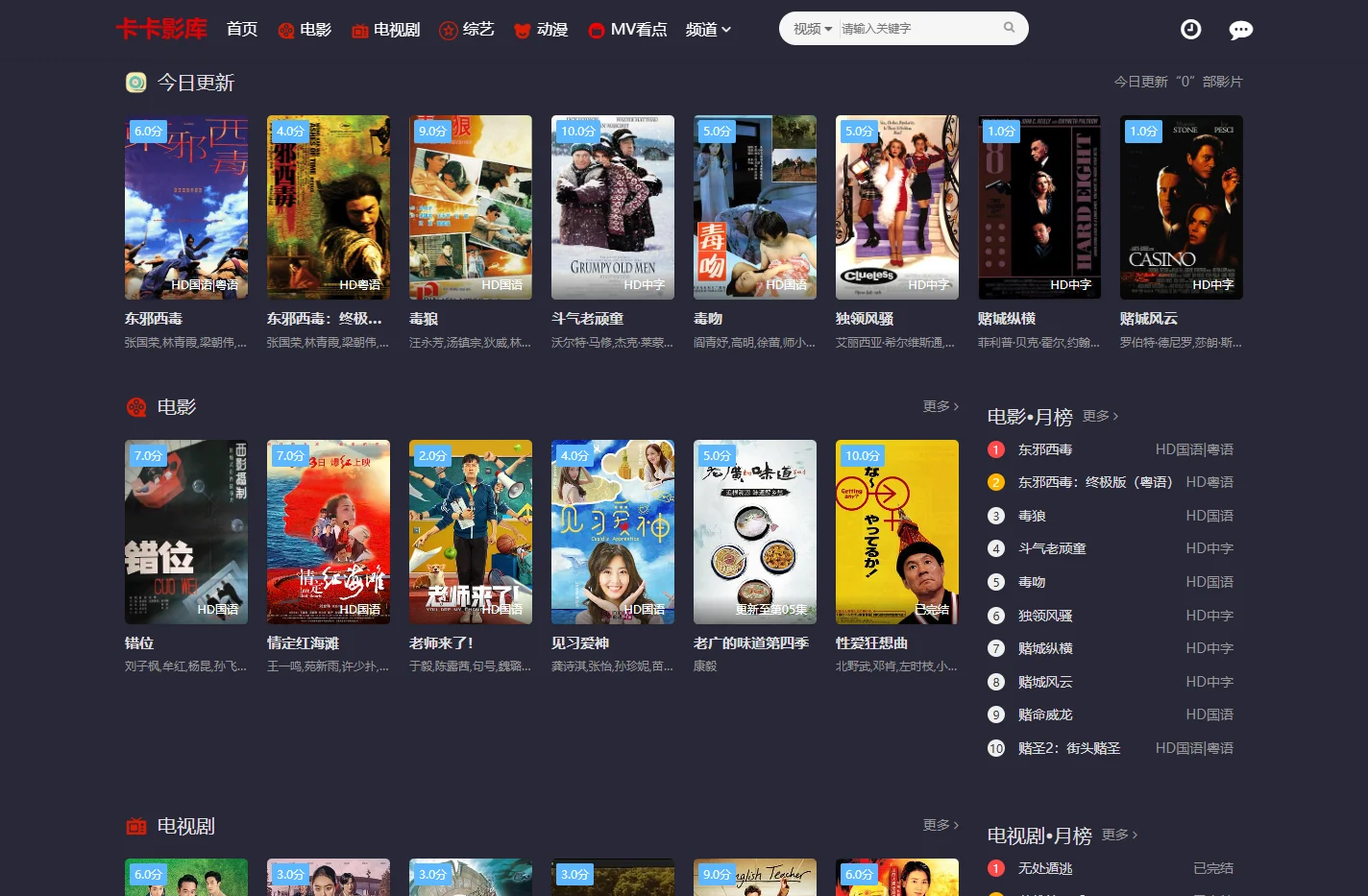Open 老师来了! movie poster

tap(471, 532)
